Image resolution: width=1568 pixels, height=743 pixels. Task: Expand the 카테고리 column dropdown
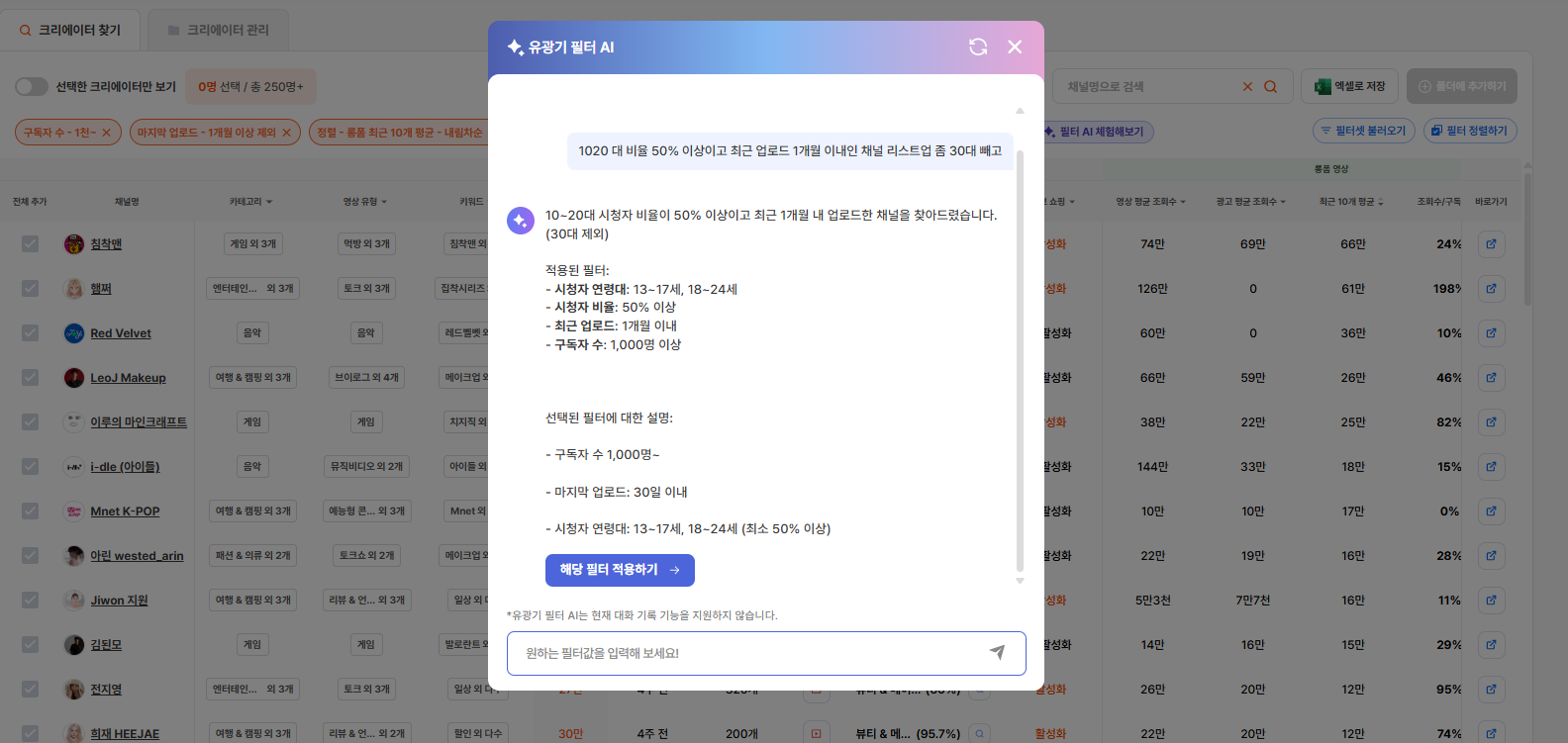point(251,202)
